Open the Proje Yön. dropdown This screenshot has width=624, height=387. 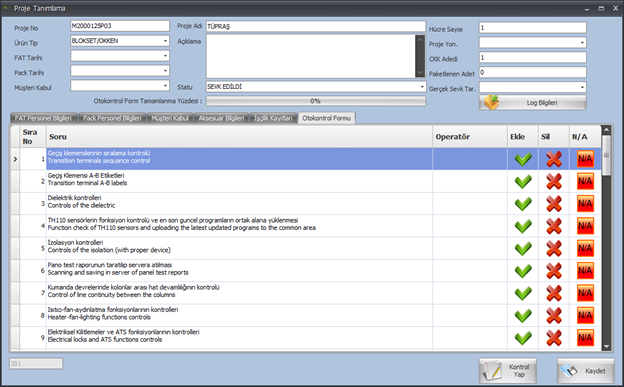(582, 43)
